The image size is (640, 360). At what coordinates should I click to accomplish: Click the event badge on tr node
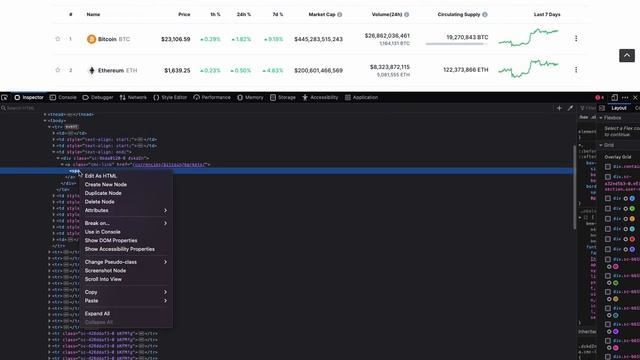tap(71, 127)
